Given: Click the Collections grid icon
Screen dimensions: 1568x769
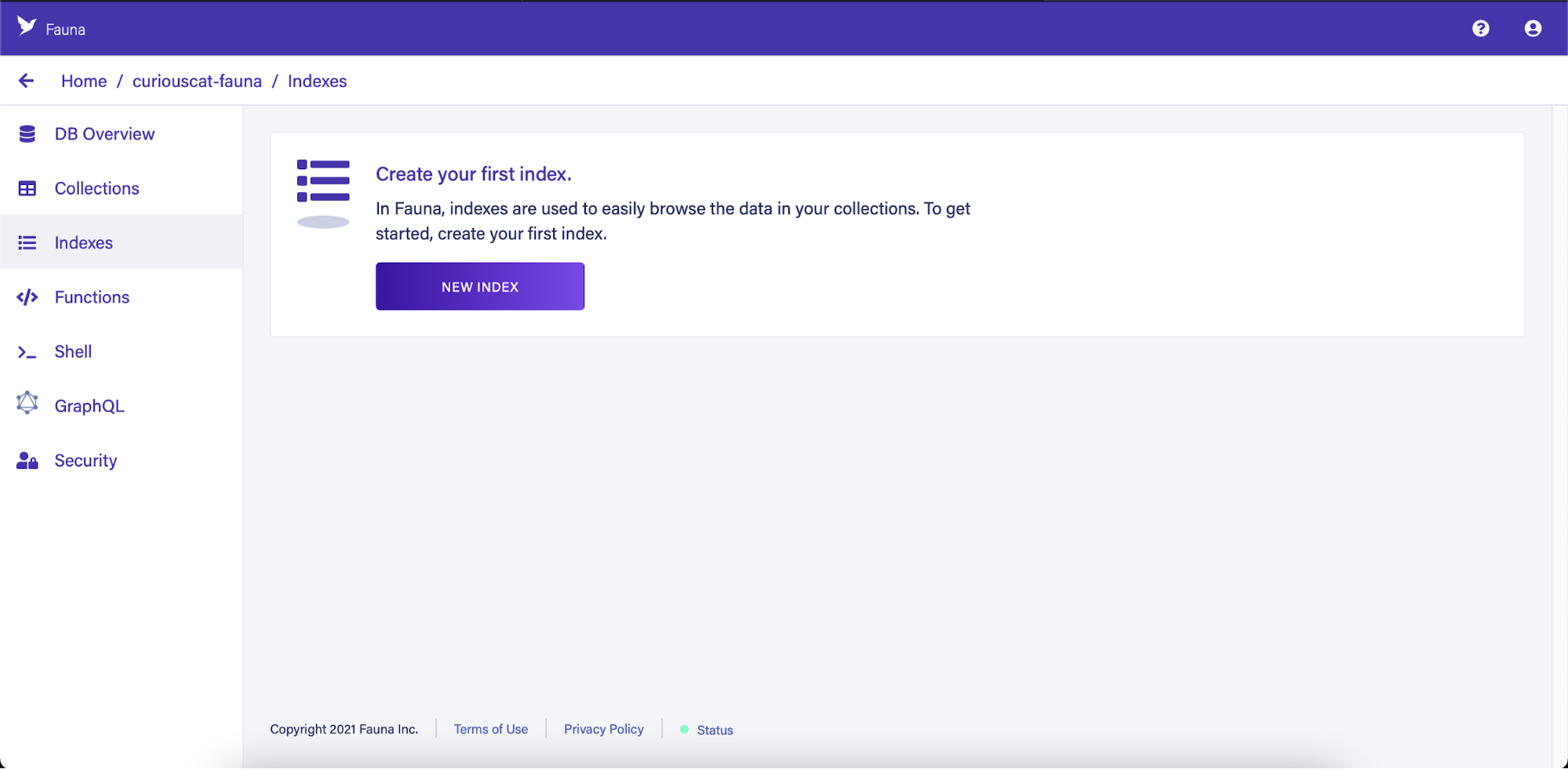Looking at the screenshot, I should coord(27,188).
